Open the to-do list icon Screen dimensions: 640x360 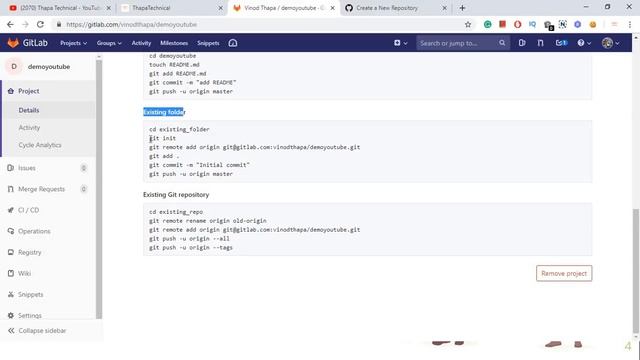click(562, 43)
